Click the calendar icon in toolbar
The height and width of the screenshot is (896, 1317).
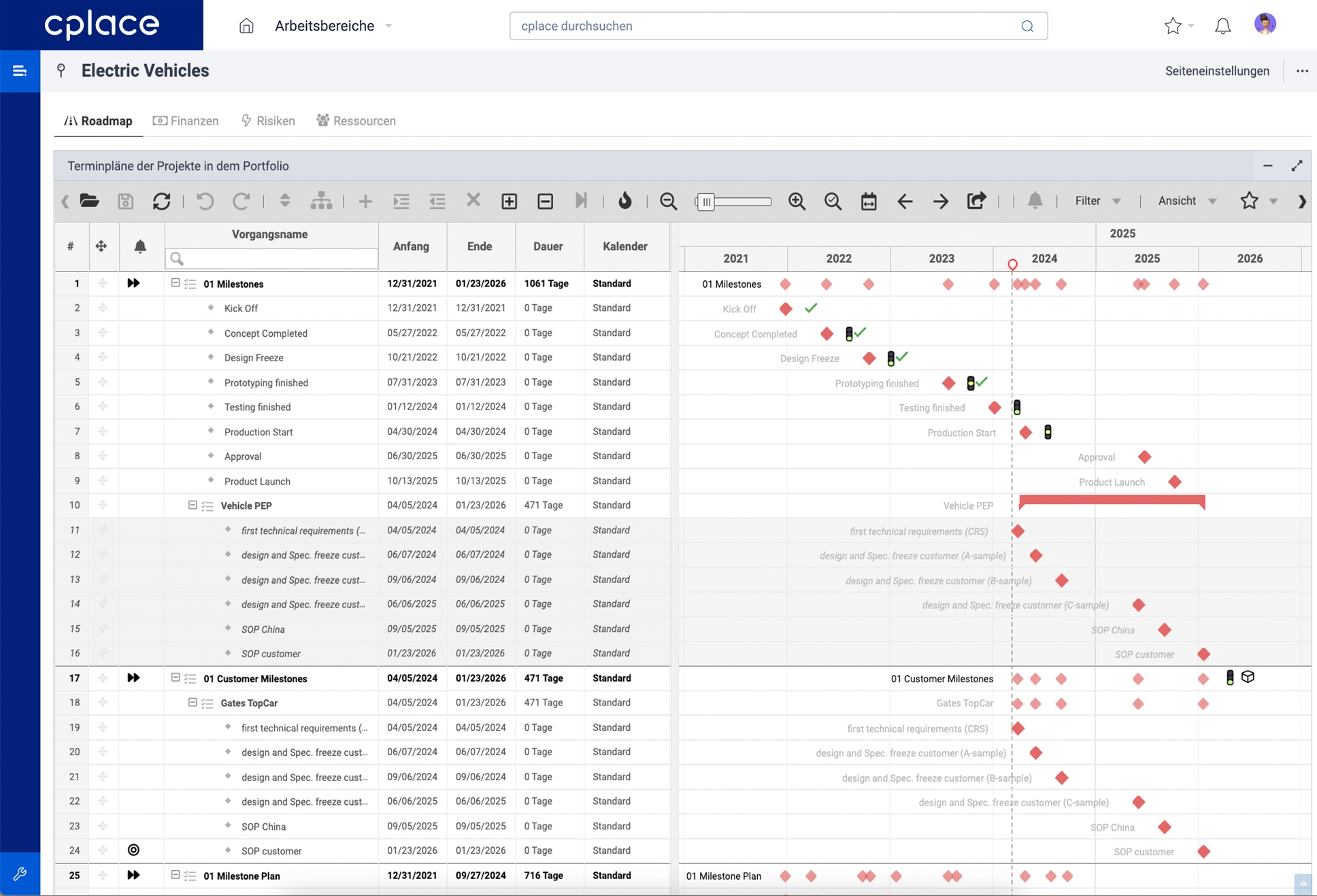[869, 201]
